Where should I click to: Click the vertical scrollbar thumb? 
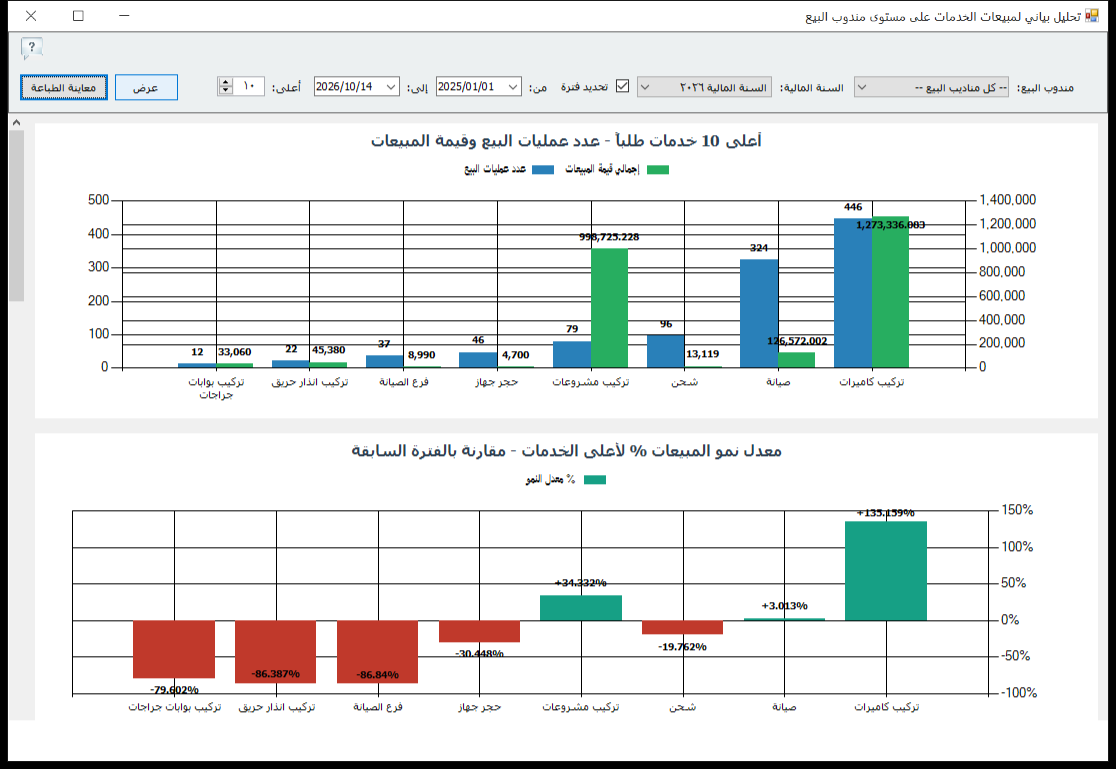[16, 215]
